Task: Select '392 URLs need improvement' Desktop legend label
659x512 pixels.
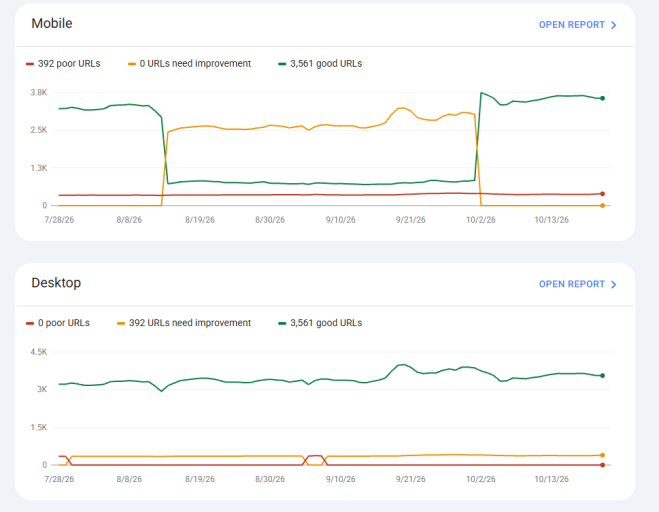Action: [x=190, y=323]
